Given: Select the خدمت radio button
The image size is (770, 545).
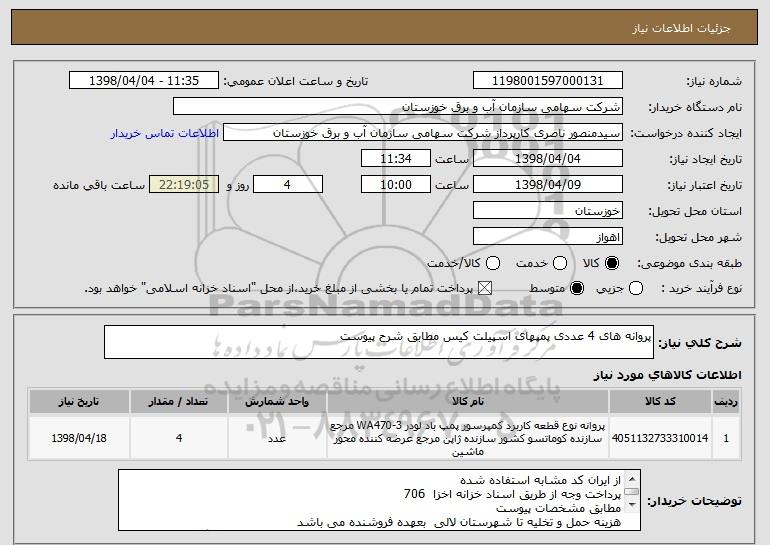Looking at the screenshot, I should tap(560, 263).
